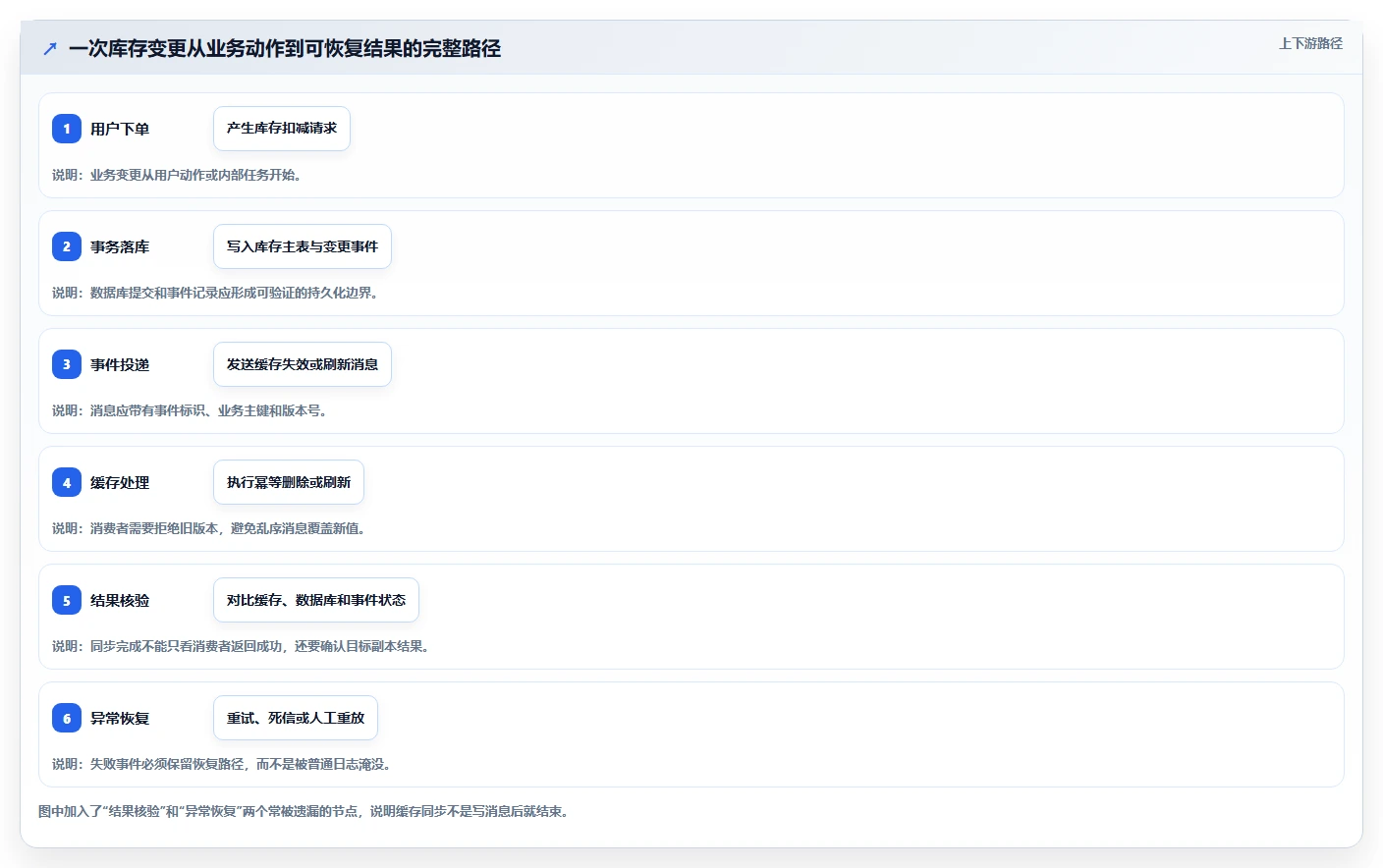Click the 重试、死信或人工重放 chip
The image size is (1383, 868).
[296, 718]
